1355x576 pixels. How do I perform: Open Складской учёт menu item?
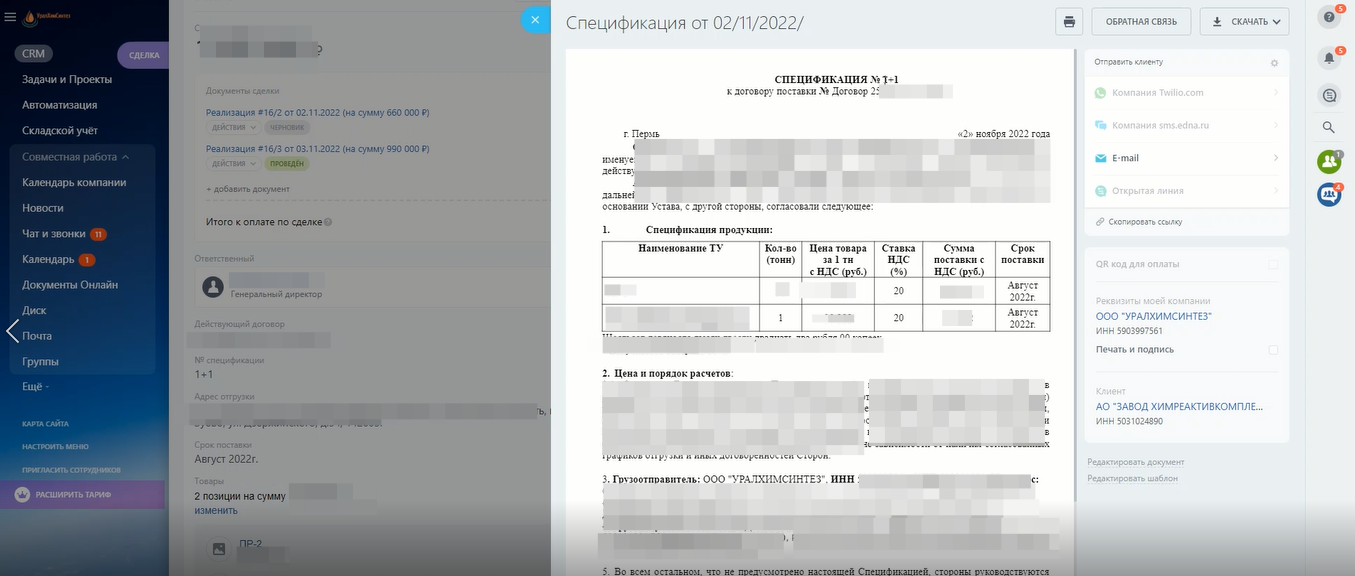(60, 131)
